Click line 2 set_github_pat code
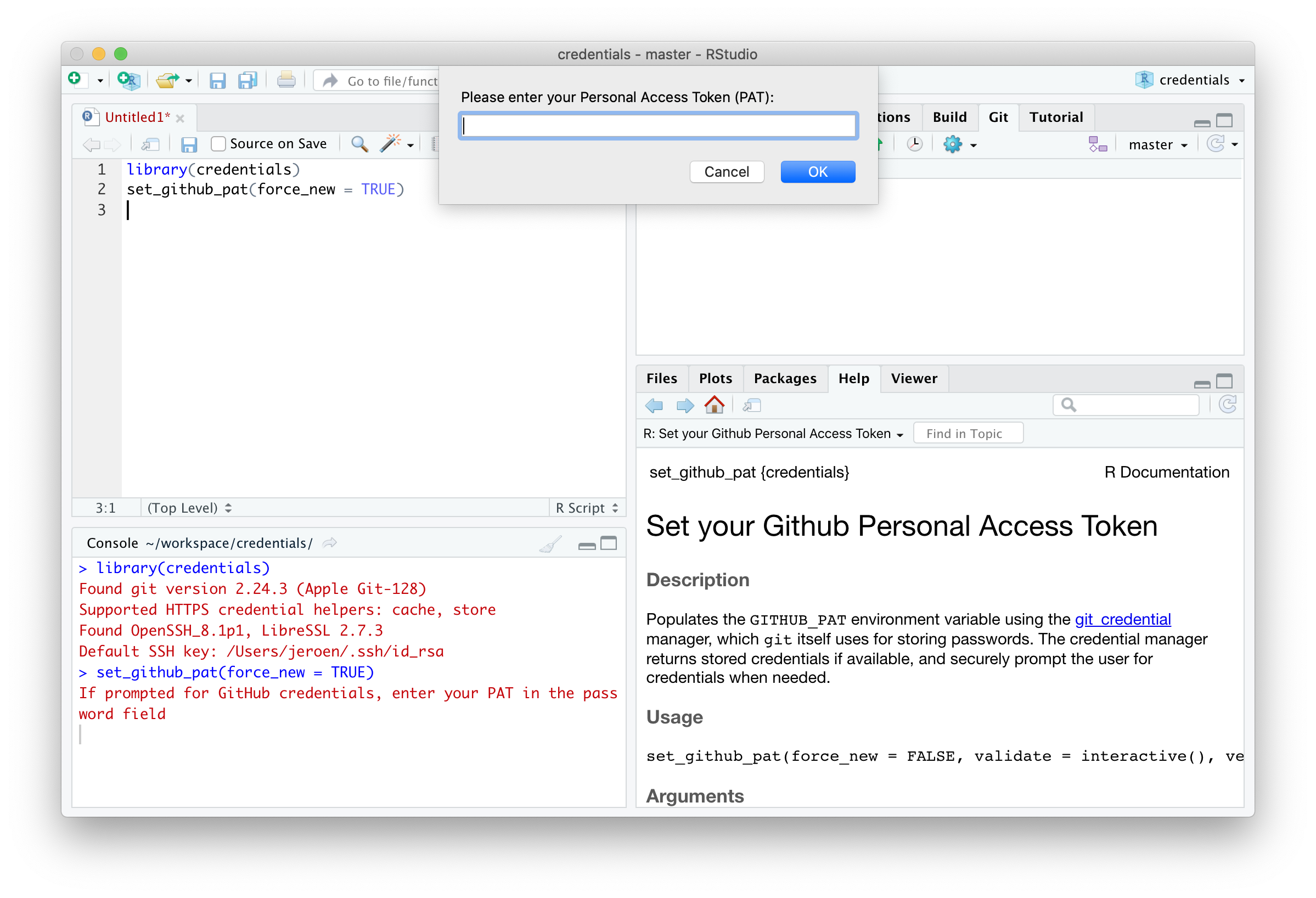1316x898 pixels. 265,190
